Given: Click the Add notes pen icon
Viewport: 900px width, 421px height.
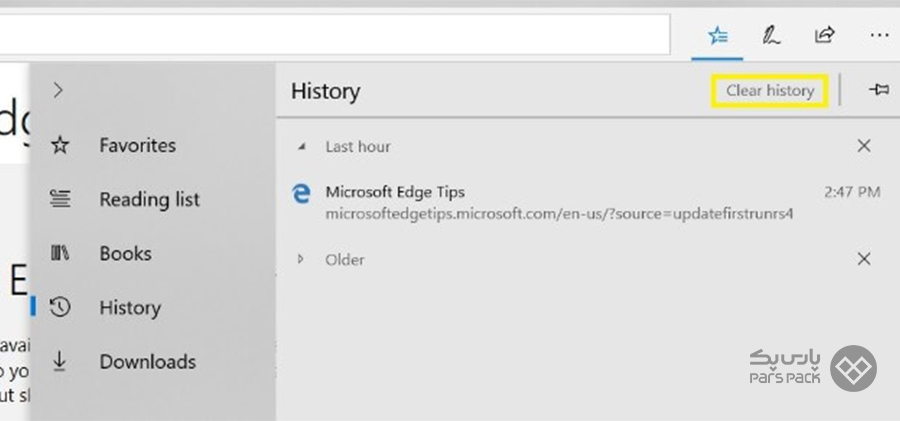Looking at the screenshot, I should point(771,36).
